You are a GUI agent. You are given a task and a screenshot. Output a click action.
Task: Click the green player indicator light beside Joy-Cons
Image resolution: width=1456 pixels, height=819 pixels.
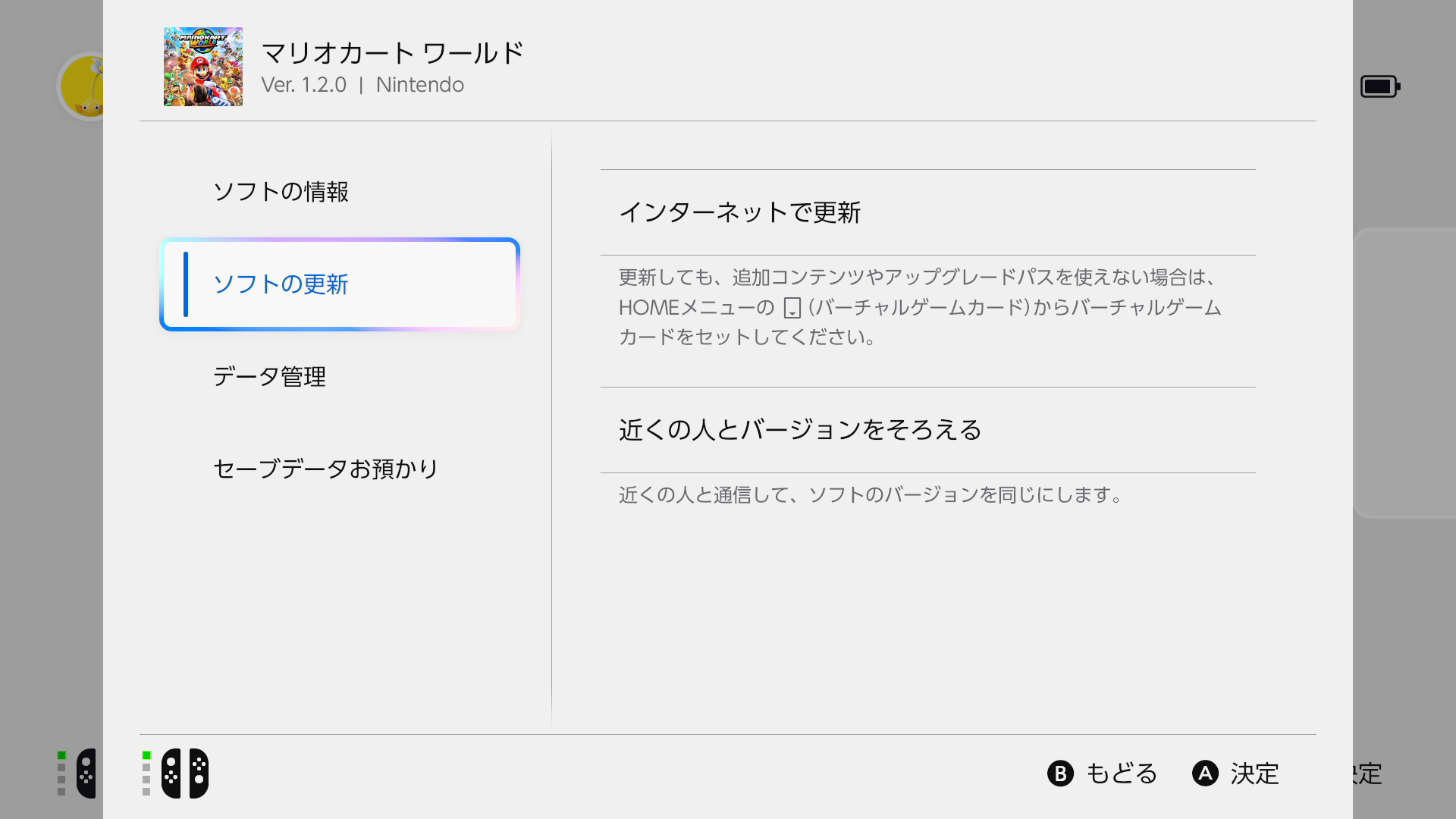coord(146,755)
